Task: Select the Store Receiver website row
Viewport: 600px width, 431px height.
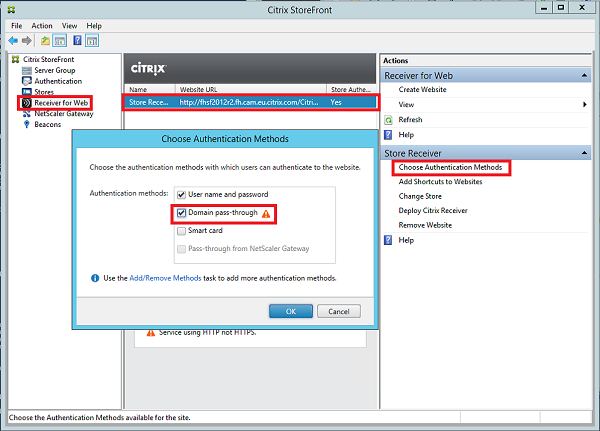Action: pyautogui.click(x=250, y=102)
